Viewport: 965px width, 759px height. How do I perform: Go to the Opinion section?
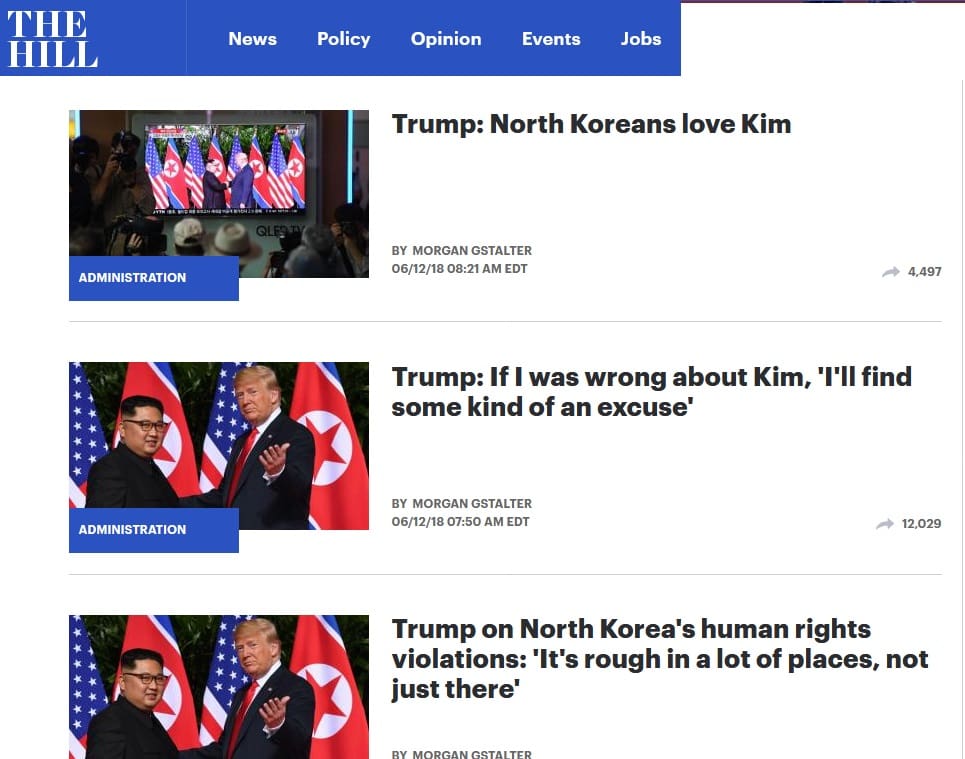click(x=446, y=39)
